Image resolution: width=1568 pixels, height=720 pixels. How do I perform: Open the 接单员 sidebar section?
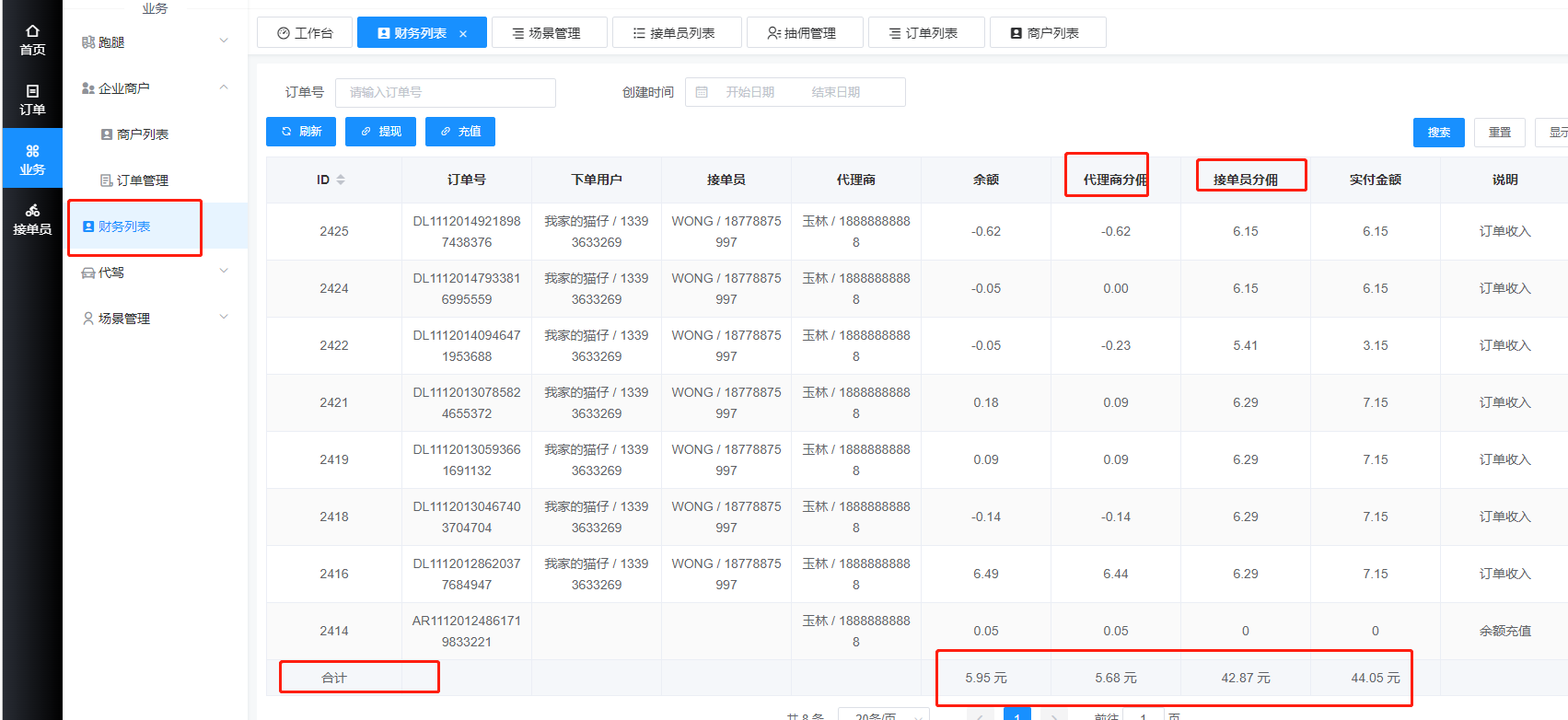pyautogui.click(x=32, y=219)
